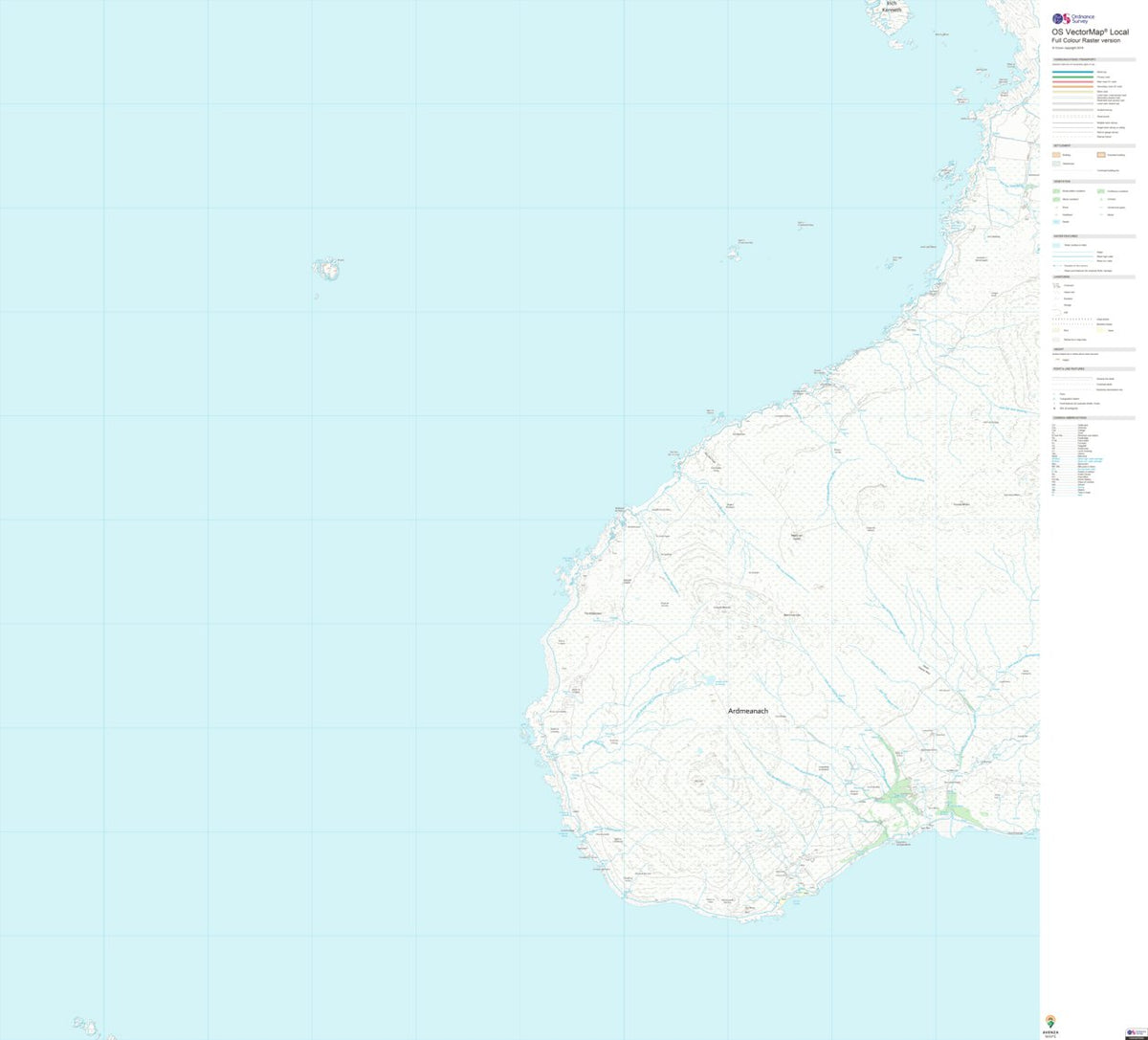This screenshot has width=1148, height=1040.
Task: Click the Vegetation section header in legend
Action: tap(1094, 182)
